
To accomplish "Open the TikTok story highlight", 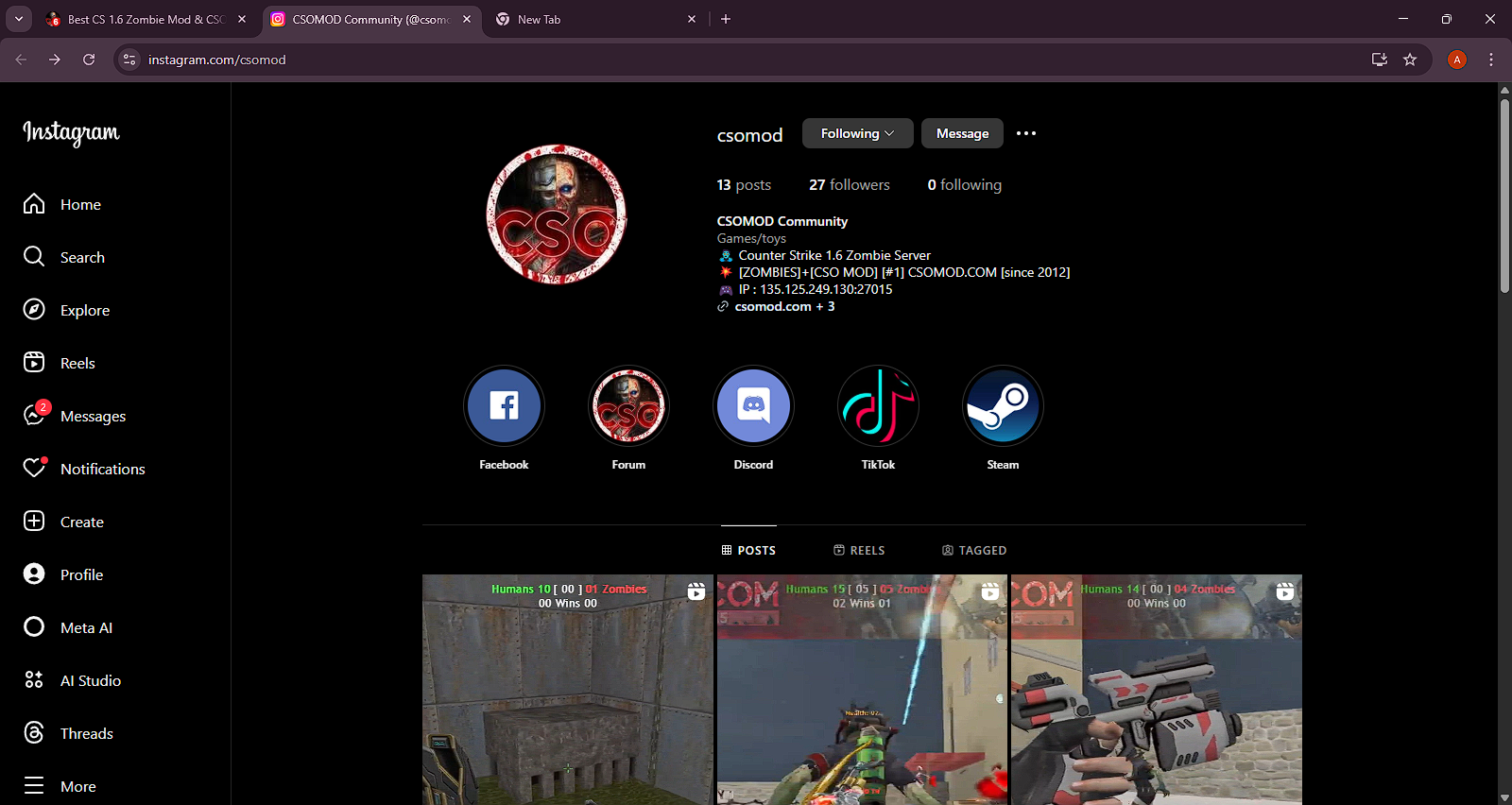I will tap(878, 406).
